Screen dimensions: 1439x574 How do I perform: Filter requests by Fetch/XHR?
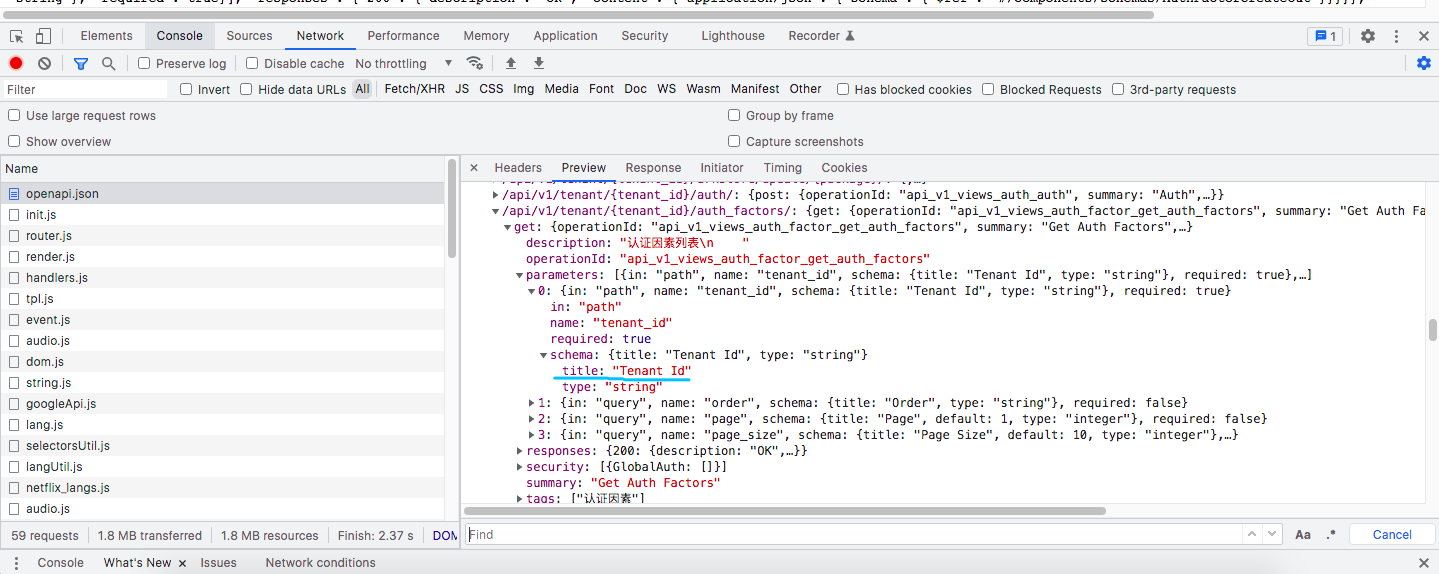(x=415, y=89)
